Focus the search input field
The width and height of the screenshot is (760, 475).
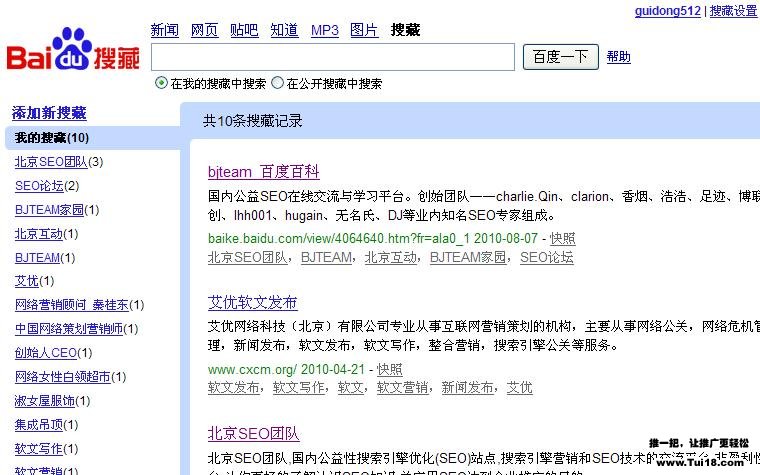pyautogui.click(x=333, y=57)
